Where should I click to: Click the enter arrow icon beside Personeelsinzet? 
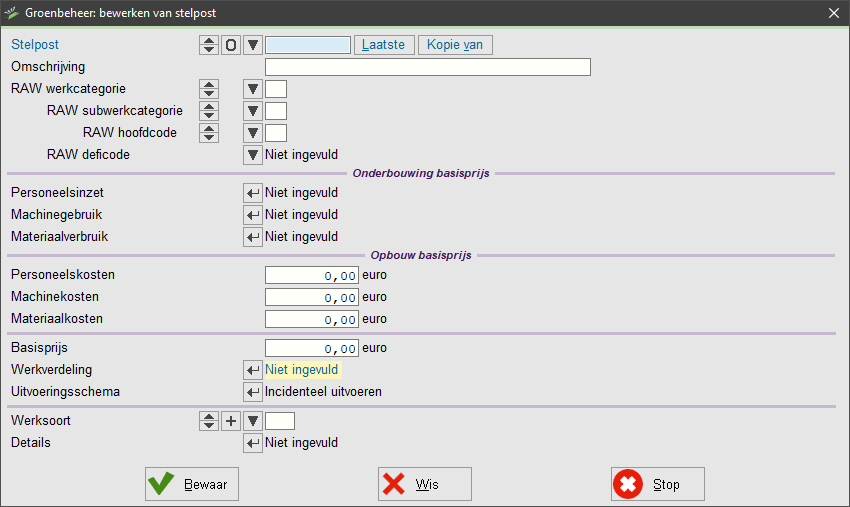pos(253,193)
